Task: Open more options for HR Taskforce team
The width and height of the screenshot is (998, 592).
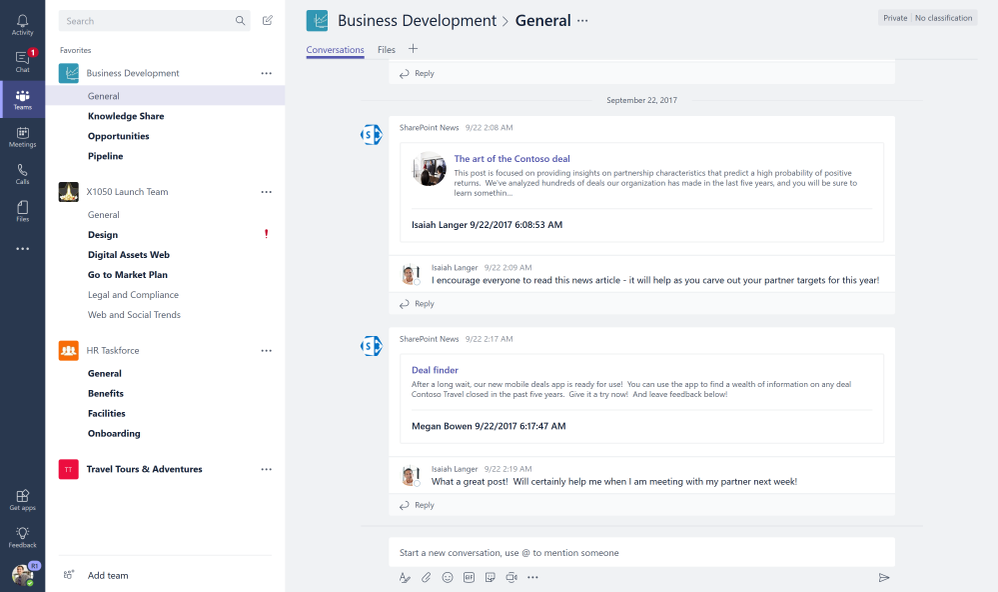Action: pyautogui.click(x=266, y=351)
